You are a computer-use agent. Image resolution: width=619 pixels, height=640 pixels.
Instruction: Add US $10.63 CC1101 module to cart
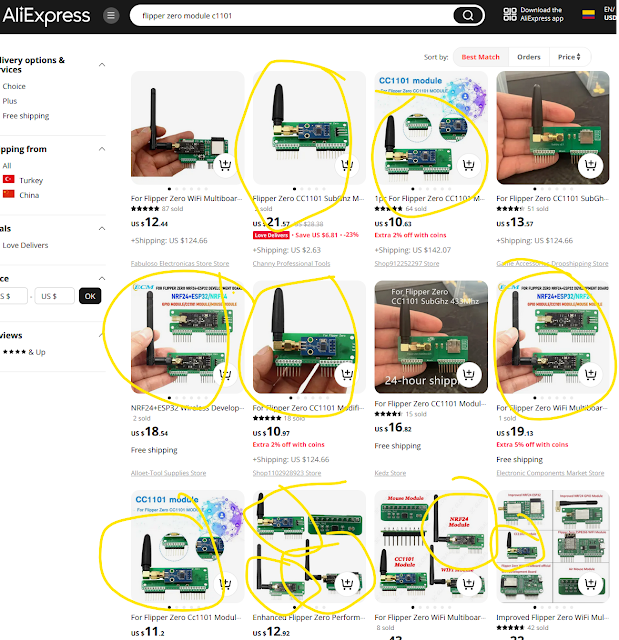coord(468,165)
